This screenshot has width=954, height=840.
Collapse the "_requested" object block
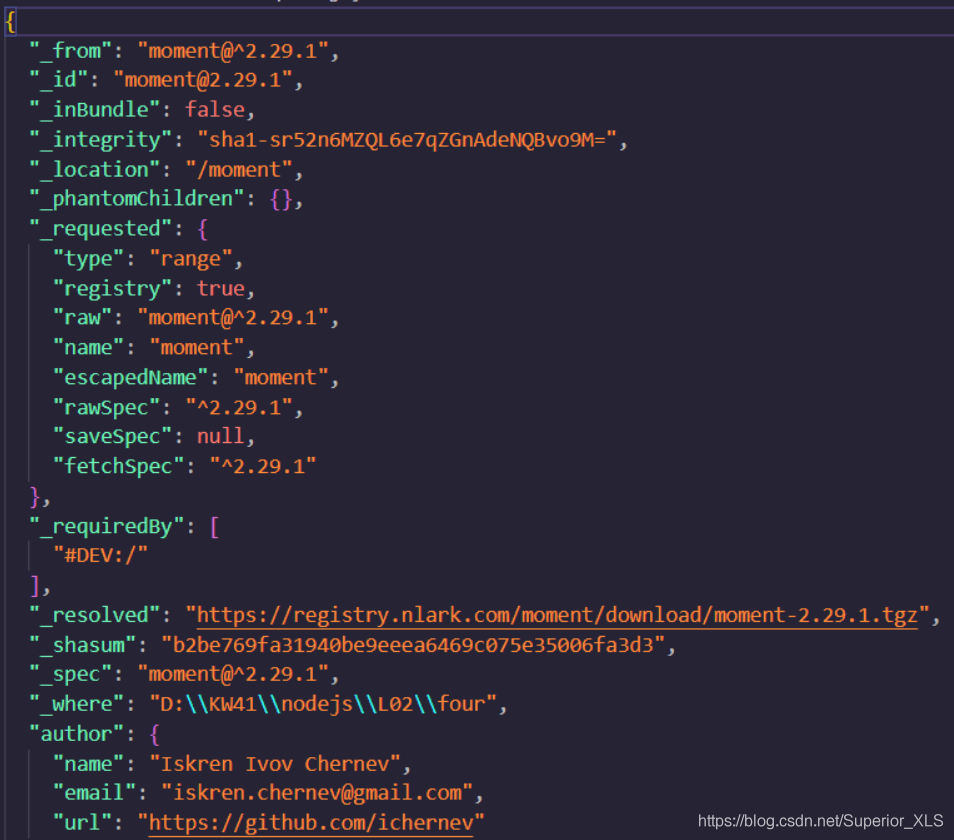pyautogui.click(x=203, y=228)
